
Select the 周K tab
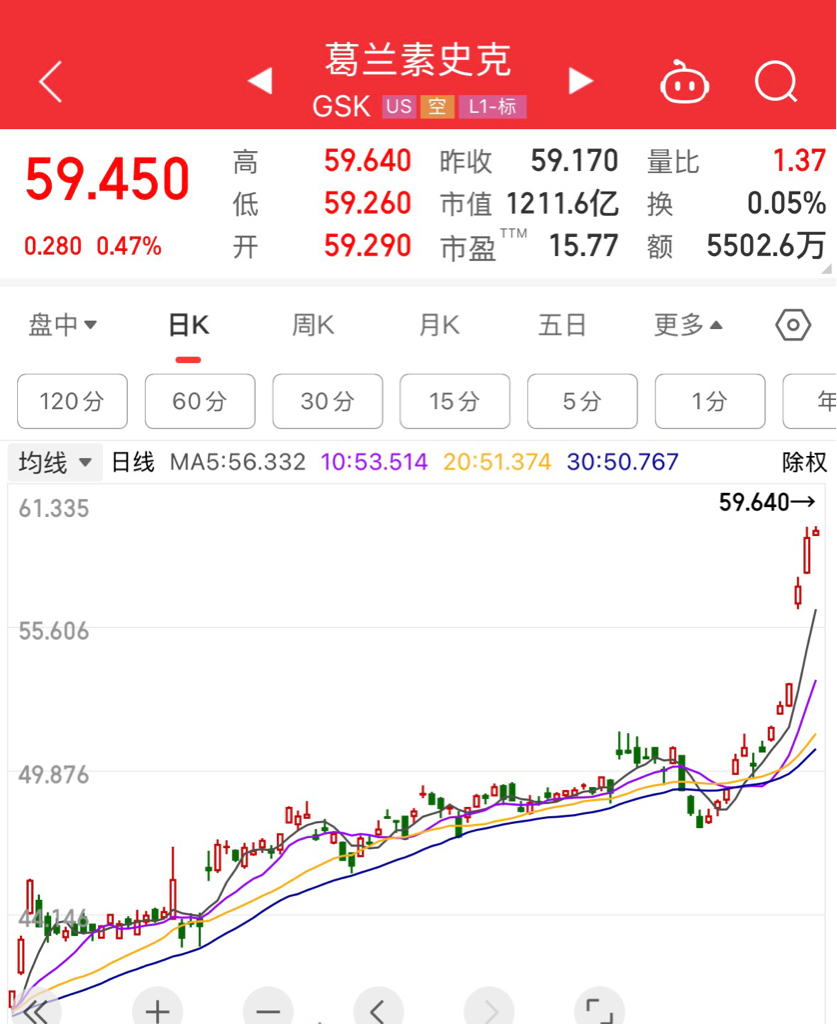[x=313, y=325]
